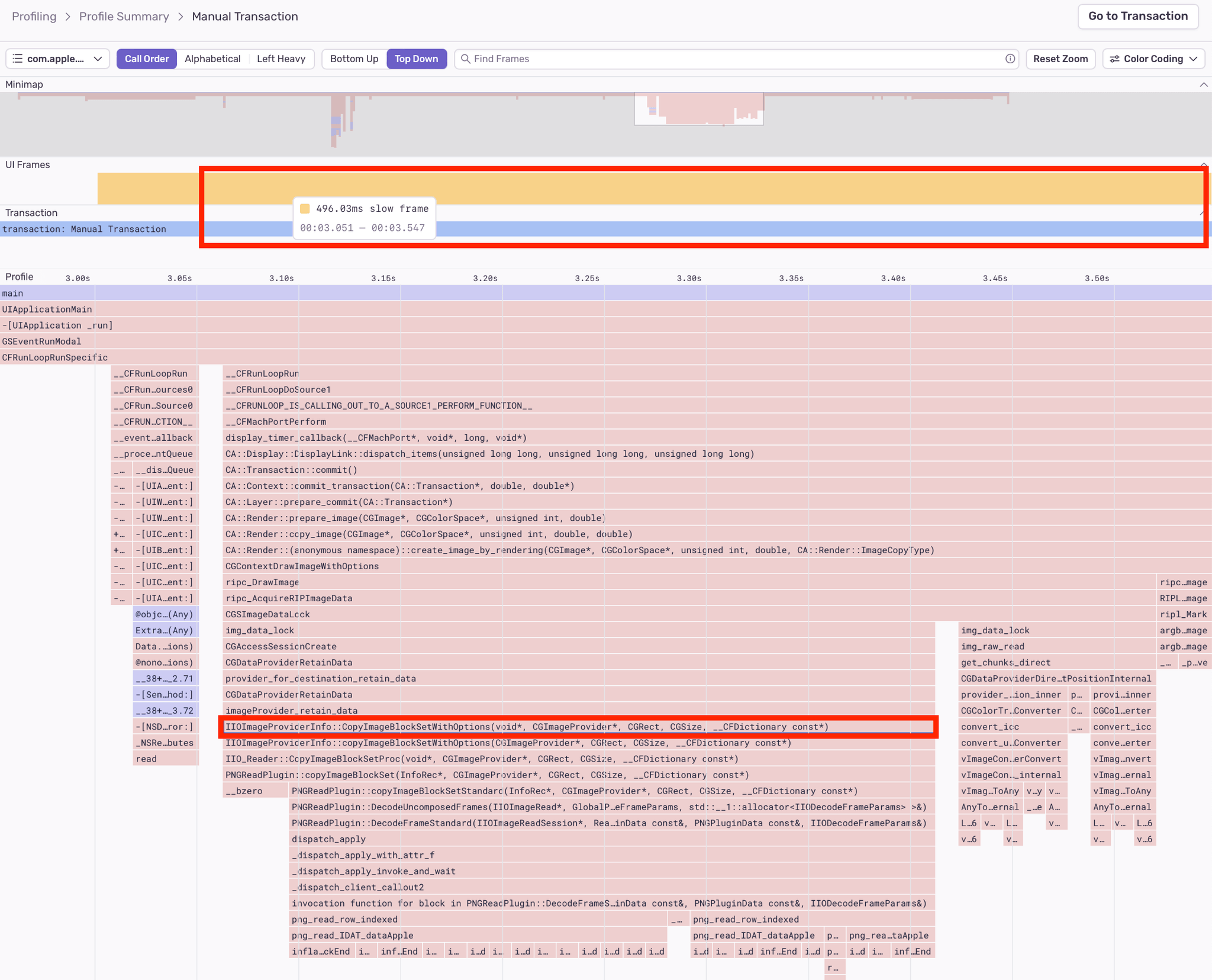Open the Color Coding dropdown
Image resolution: width=1212 pixels, height=980 pixels.
1152,59
